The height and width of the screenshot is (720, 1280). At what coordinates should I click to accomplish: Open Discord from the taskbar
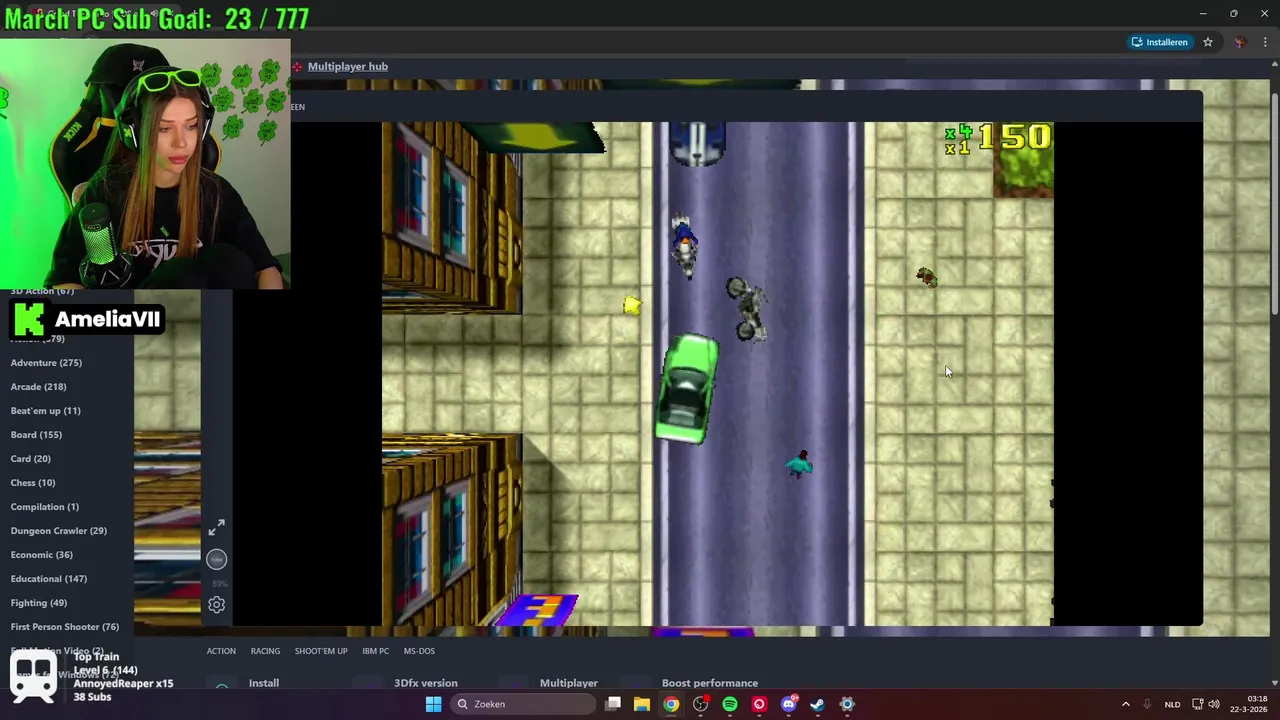tap(788, 704)
